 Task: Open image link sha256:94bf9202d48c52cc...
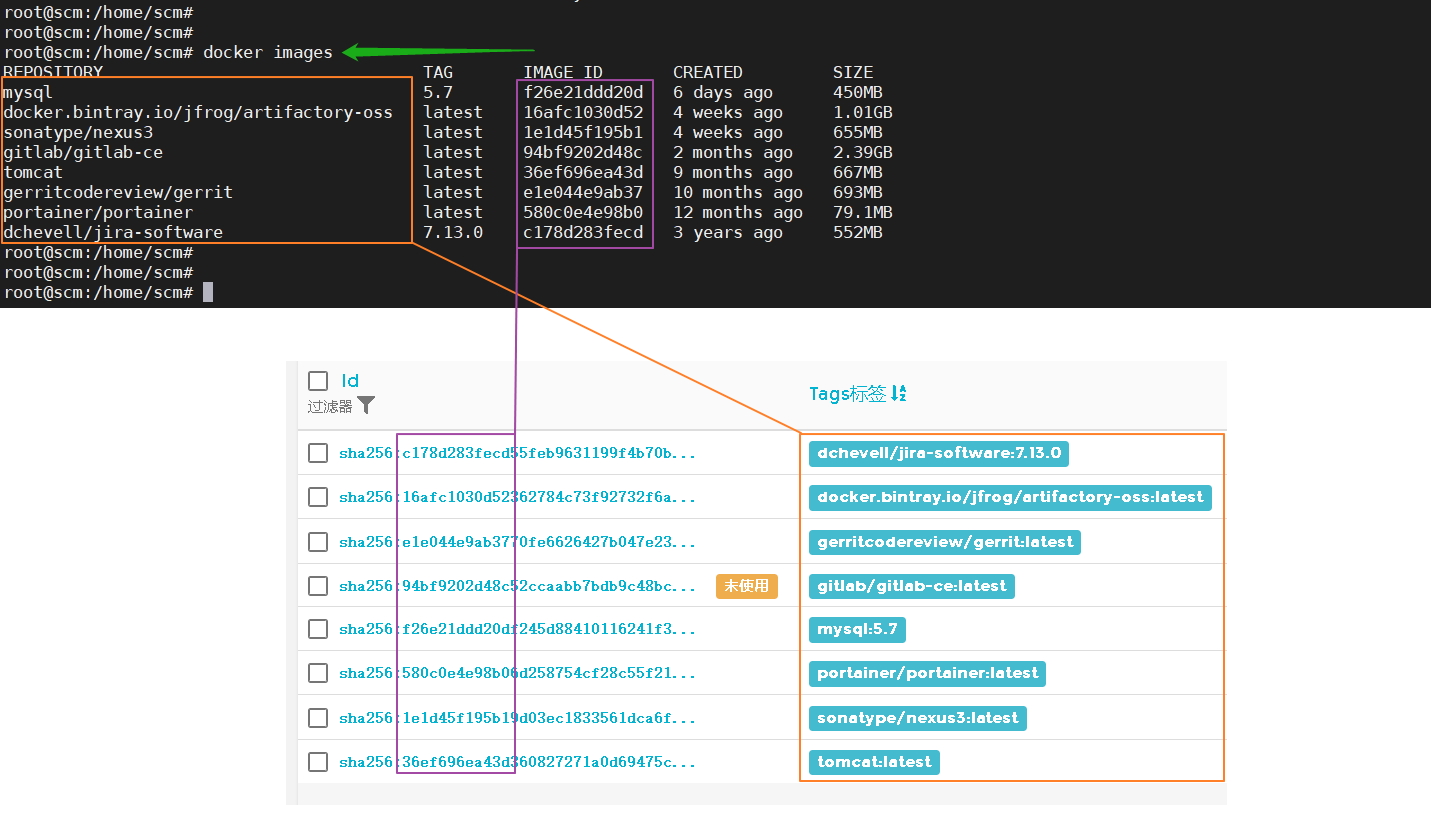(517, 586)
